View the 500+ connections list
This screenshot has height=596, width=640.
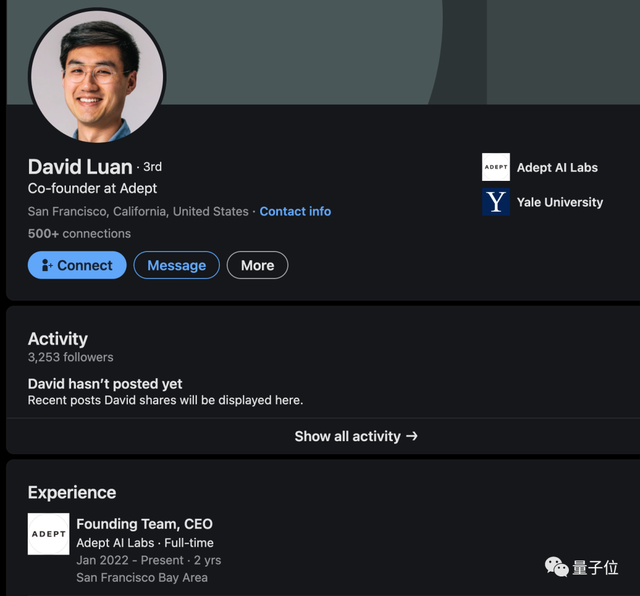click(79, 233)
